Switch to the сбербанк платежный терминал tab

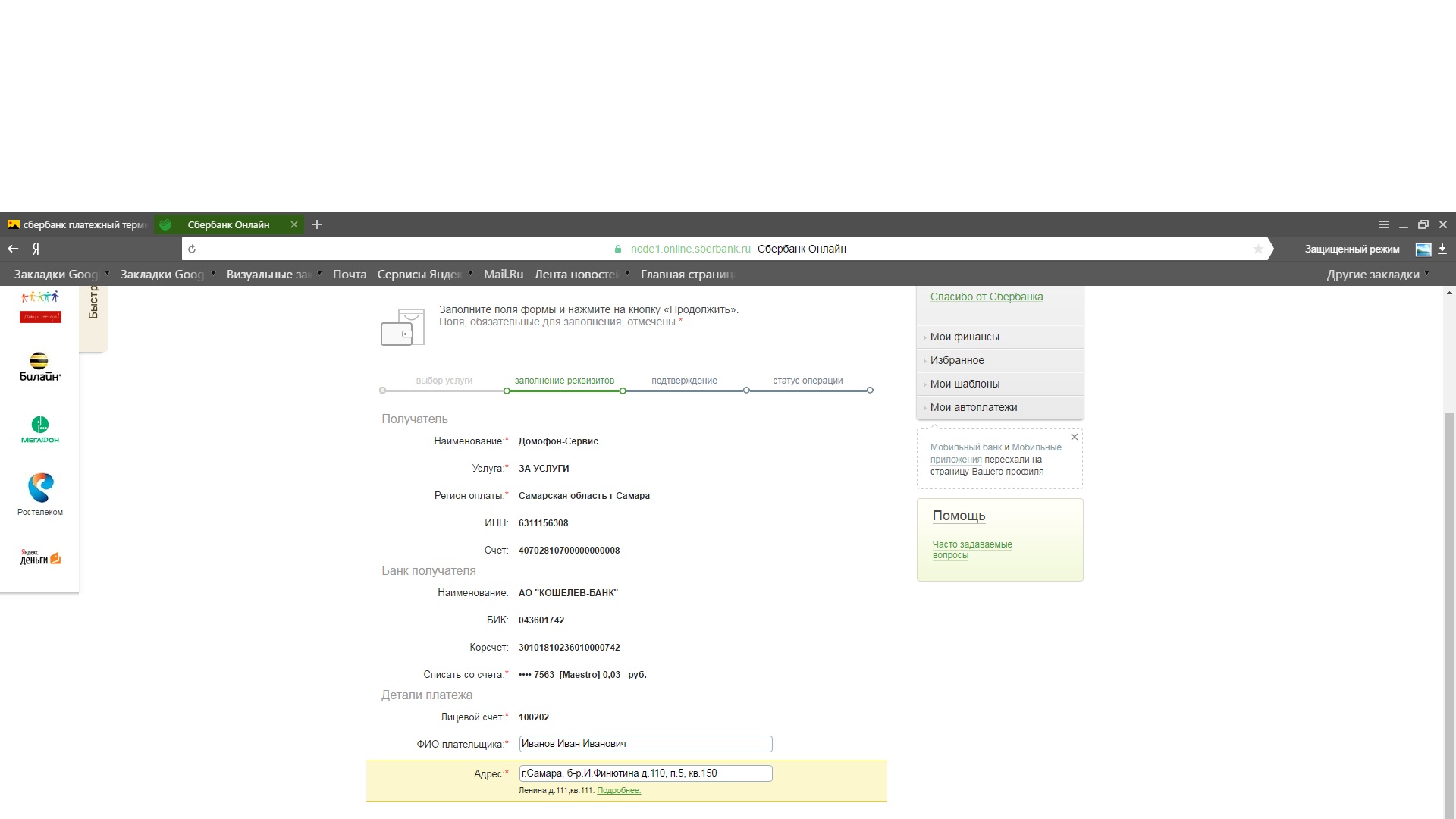coord(76,224)
